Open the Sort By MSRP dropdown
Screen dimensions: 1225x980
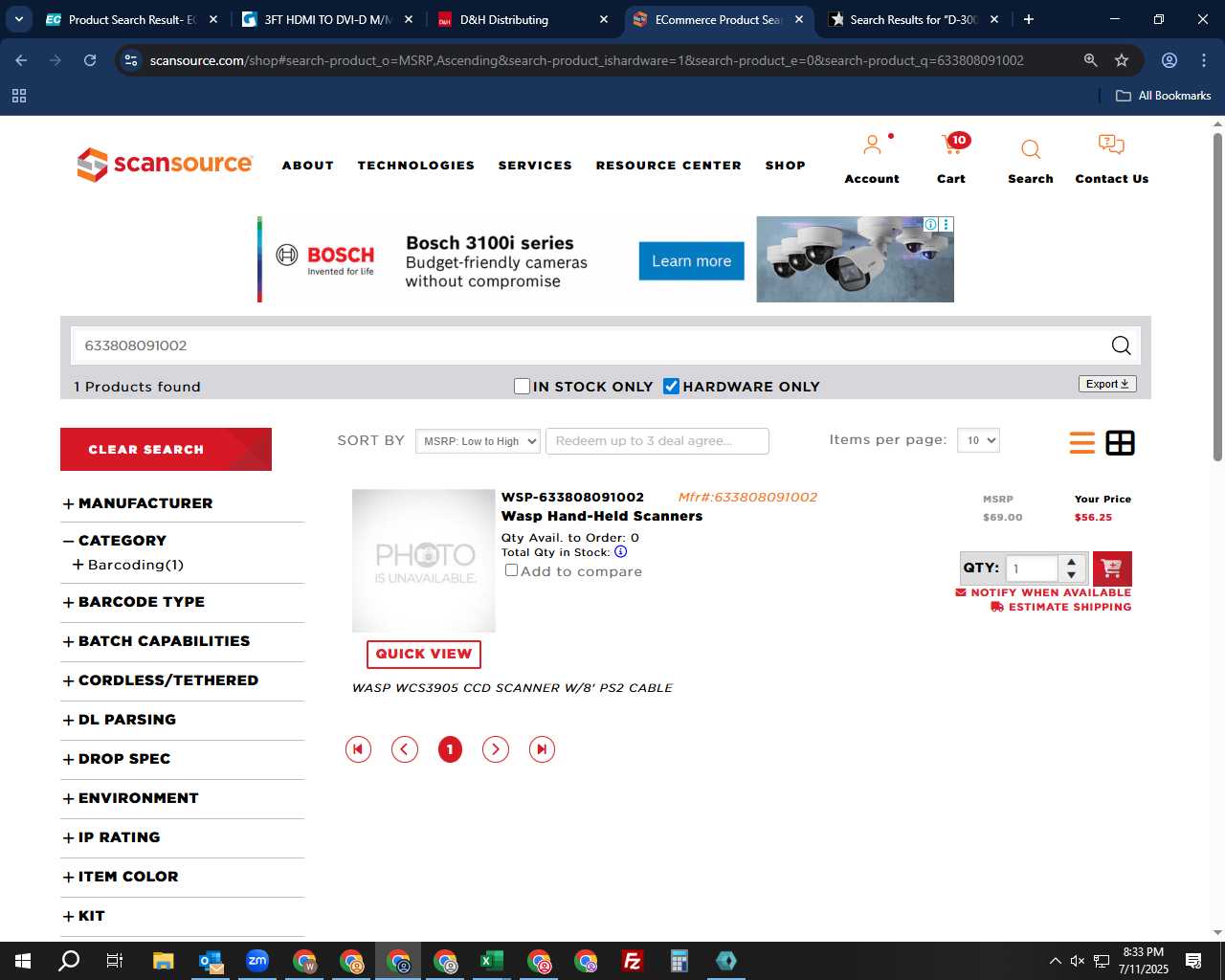click(478, 441)
